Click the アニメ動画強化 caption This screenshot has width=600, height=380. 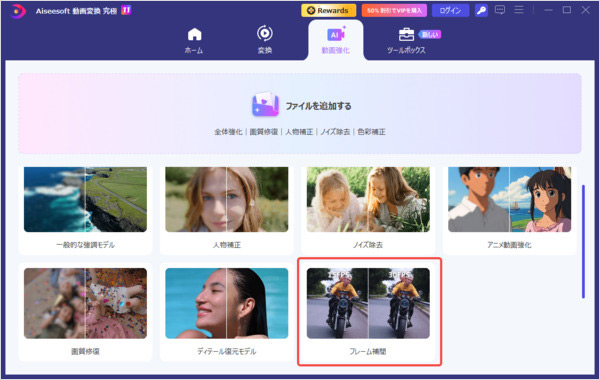pos(509,245)
